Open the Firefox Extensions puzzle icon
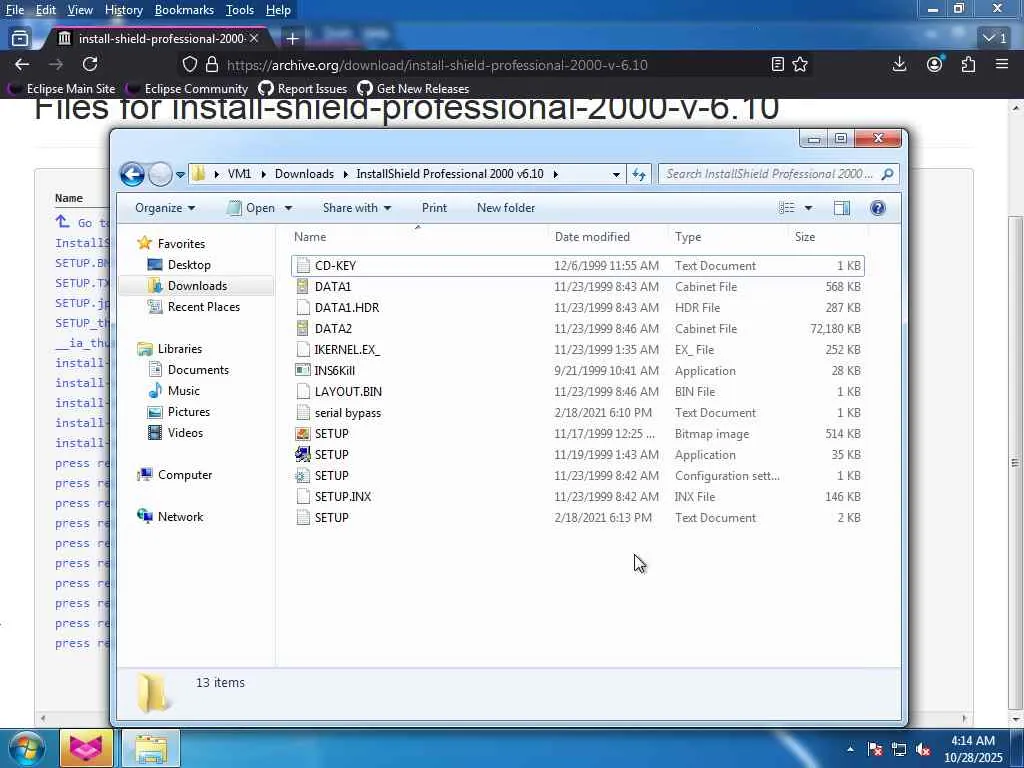The height and width of the screenshot is (768, 1024). (x=968, y=64)
